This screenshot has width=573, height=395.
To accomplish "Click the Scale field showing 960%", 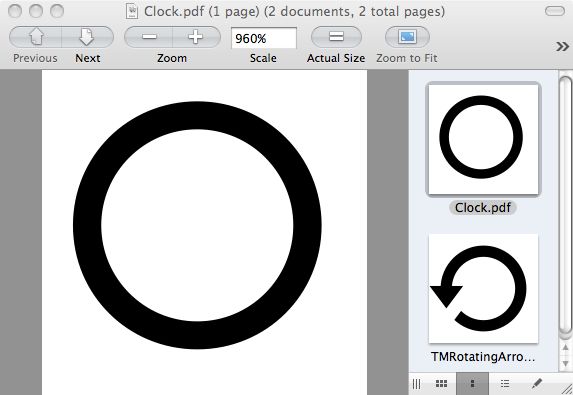I will pyautogui.click(x=263, y=38).
